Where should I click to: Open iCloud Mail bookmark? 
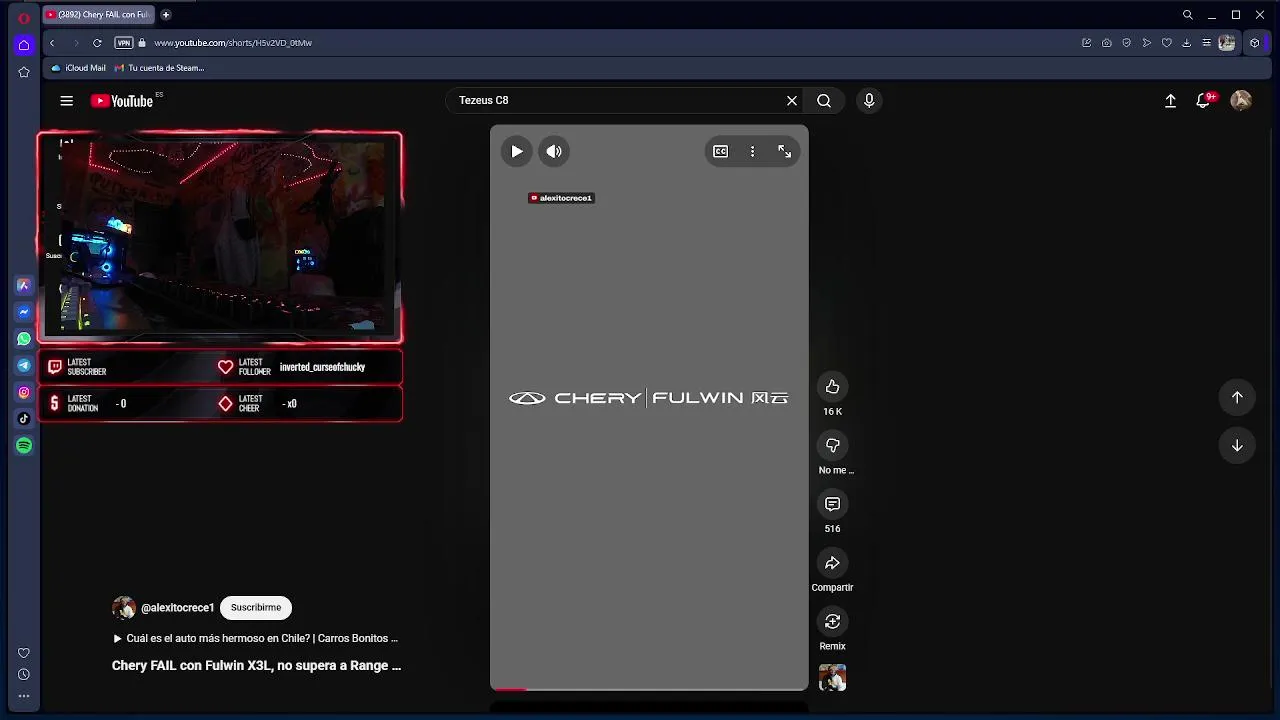coord(78,68)
